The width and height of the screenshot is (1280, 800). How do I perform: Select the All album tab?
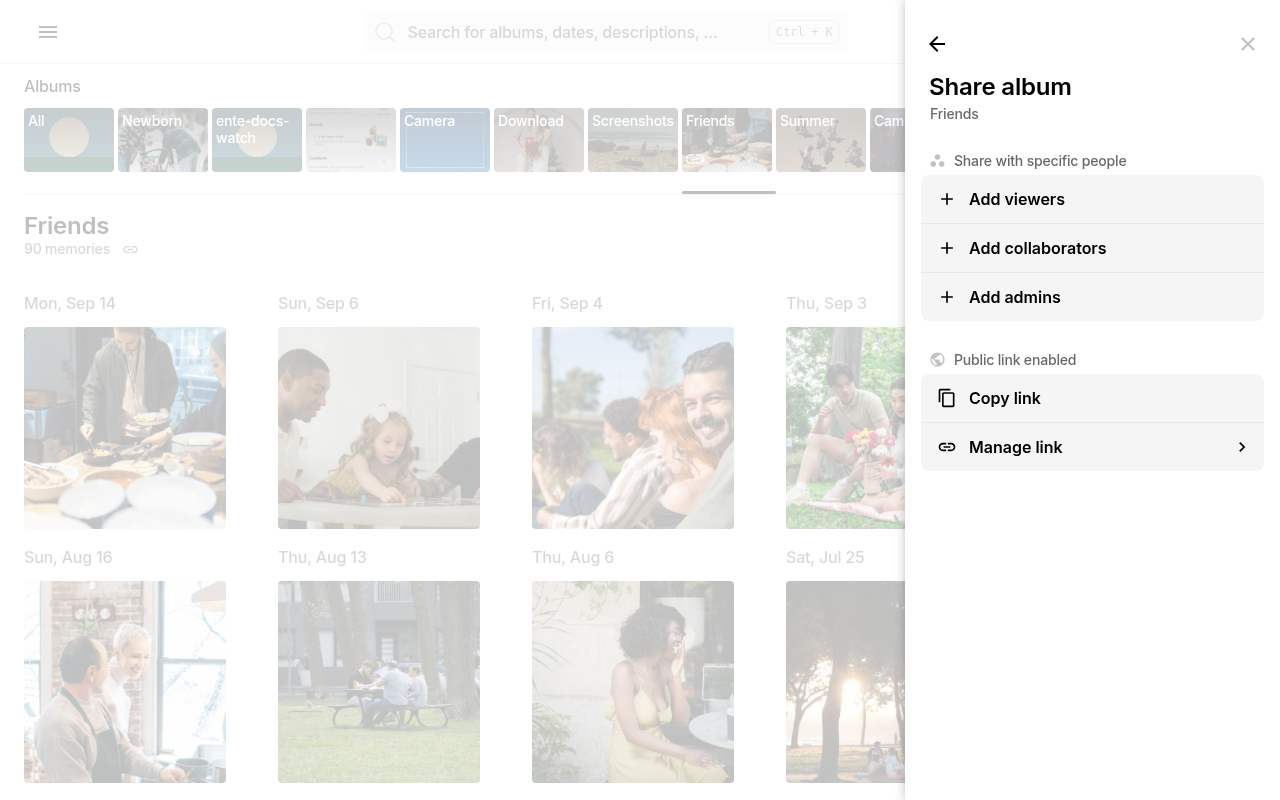coord(69,140)
